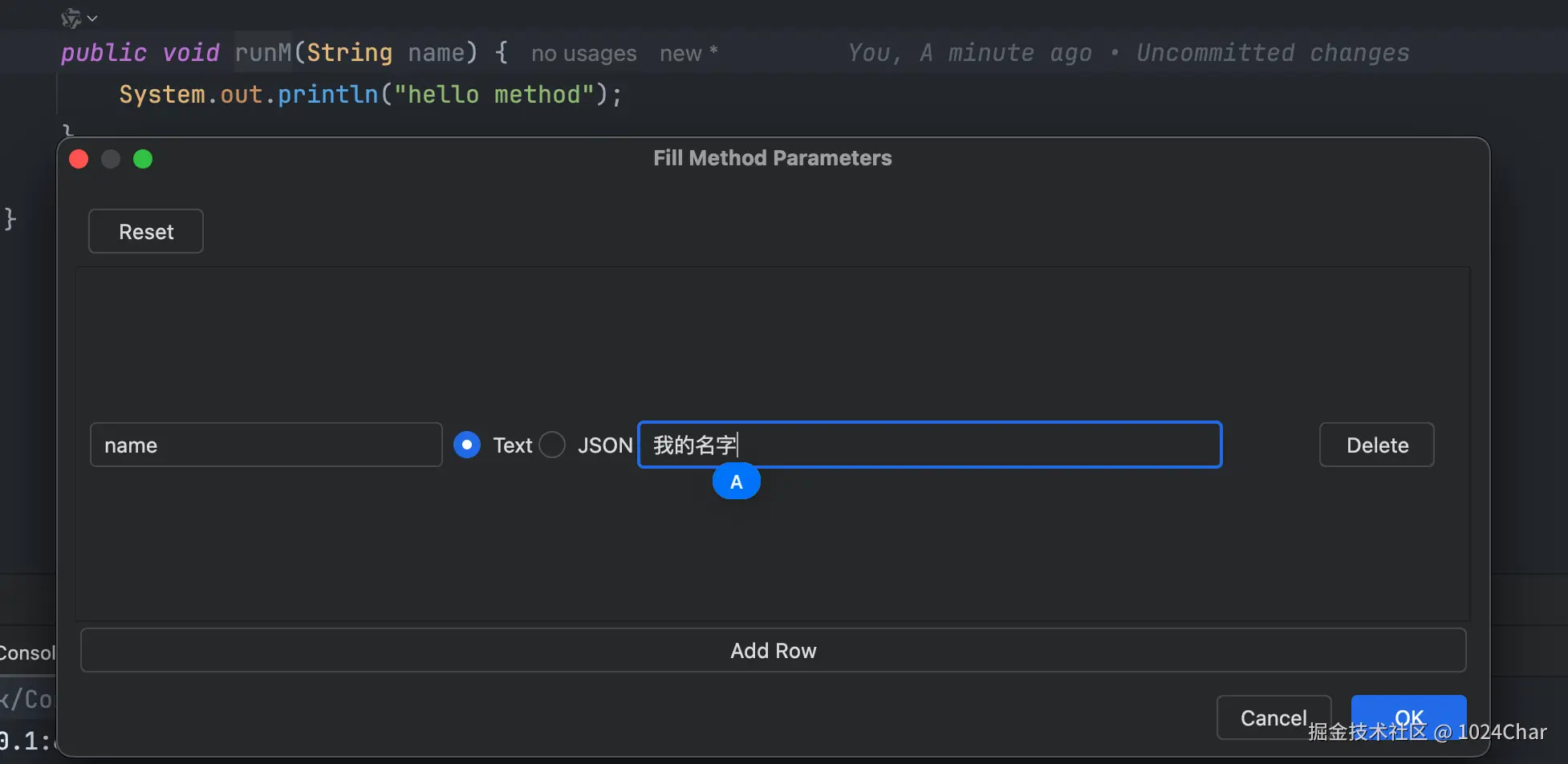Focus the 'name' parameter field
This screenshot has width=1568, height=764.
pyautogui.click(x=266, y=445)
